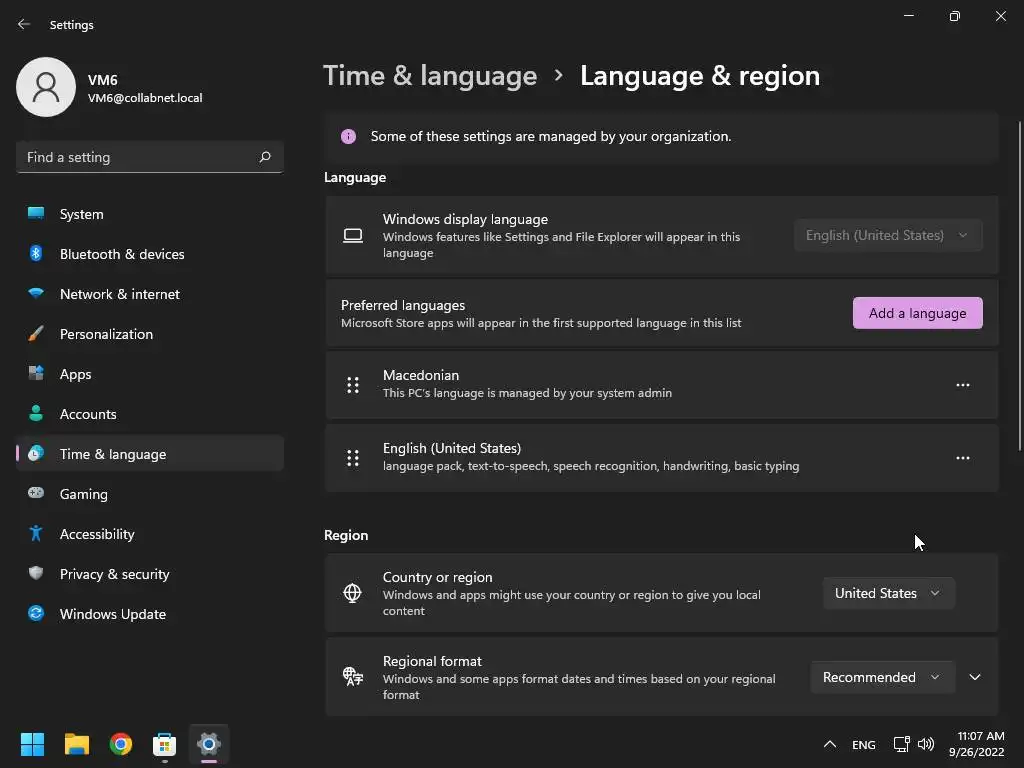Screen dimensions: 1024x768
Task: Expand the Regional format details chevron
Action: 975,677
